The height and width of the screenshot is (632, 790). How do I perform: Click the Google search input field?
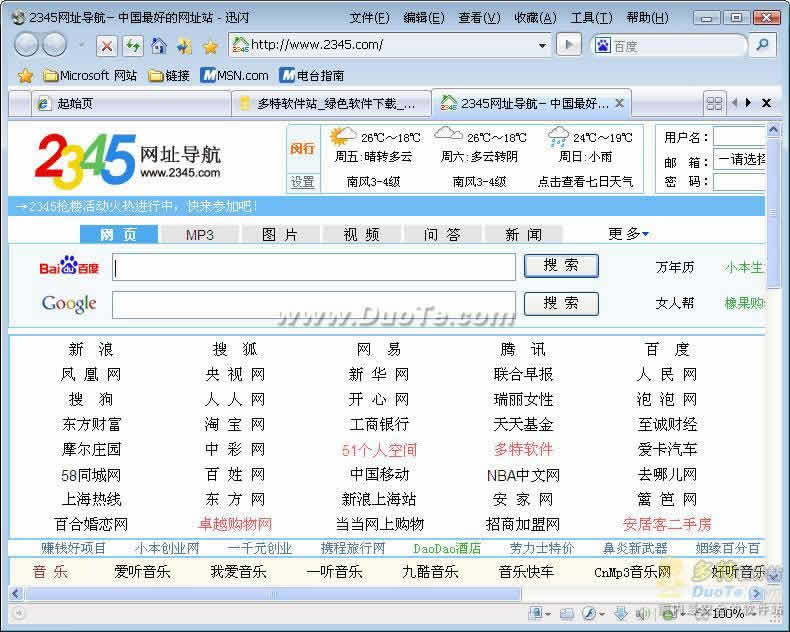tap(313, 304)
